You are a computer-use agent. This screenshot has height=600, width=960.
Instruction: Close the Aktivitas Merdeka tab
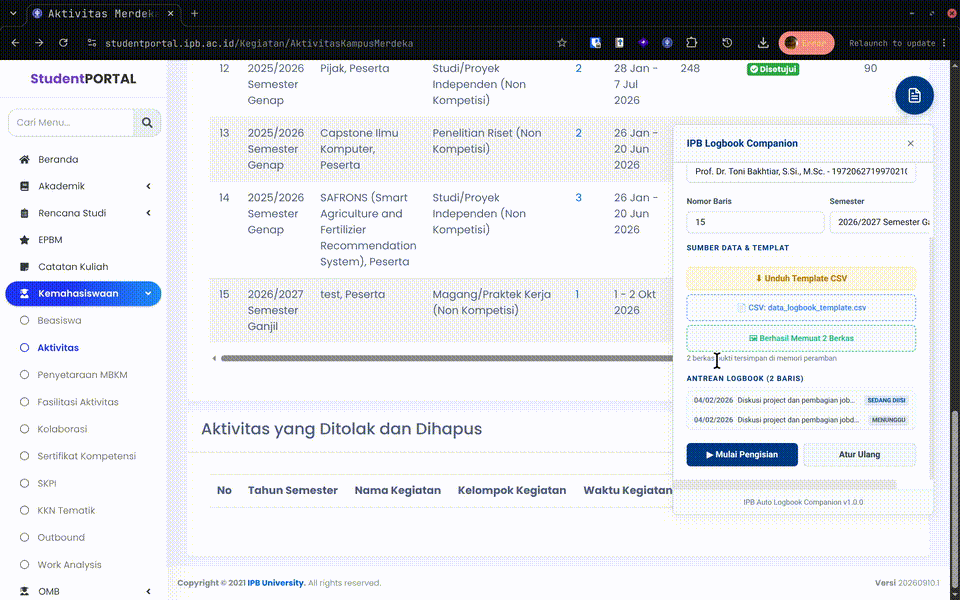170,13
